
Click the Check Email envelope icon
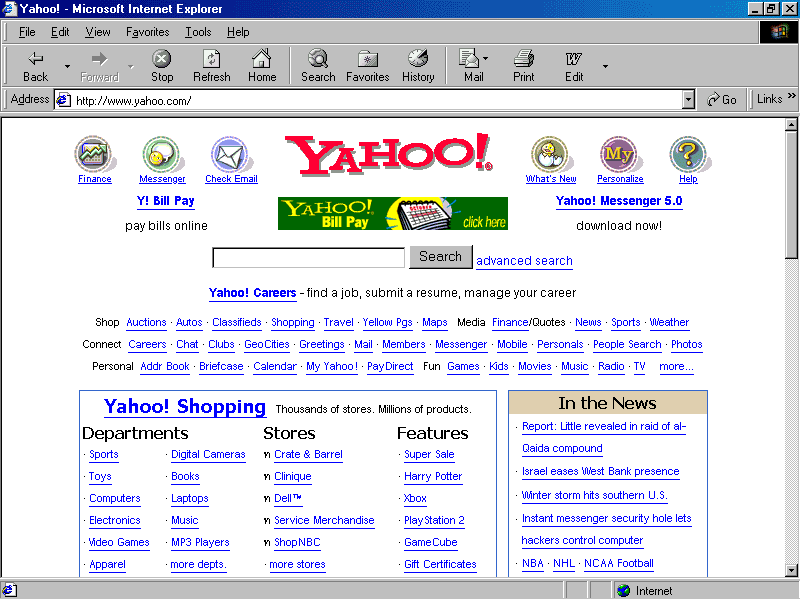230,154
